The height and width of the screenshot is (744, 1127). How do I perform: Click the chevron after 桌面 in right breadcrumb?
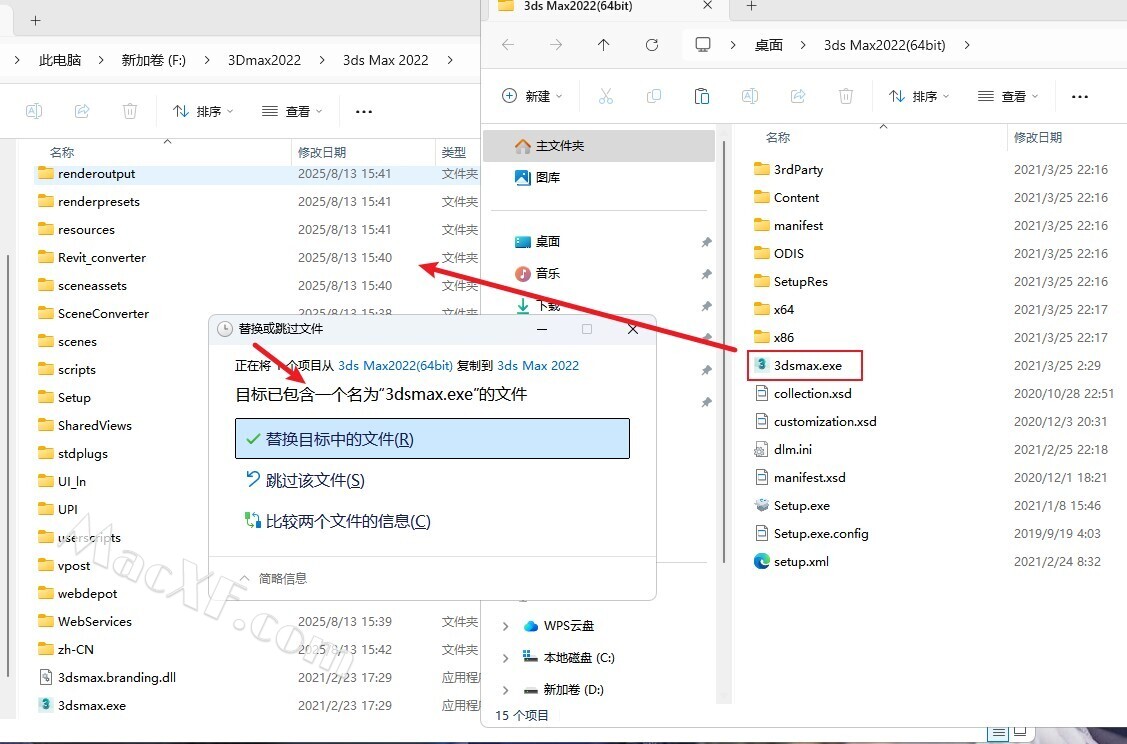pos(803,45)
